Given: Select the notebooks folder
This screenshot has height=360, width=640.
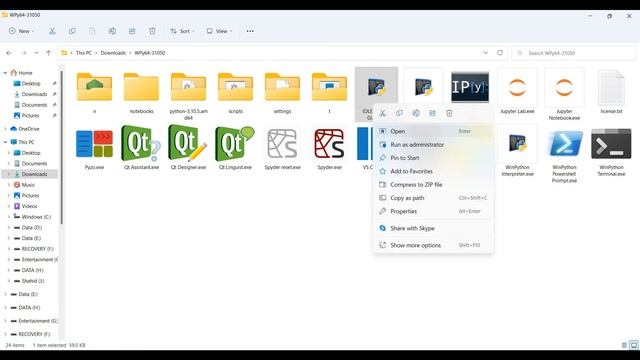Looking at the screenshot, I should 141,87.
